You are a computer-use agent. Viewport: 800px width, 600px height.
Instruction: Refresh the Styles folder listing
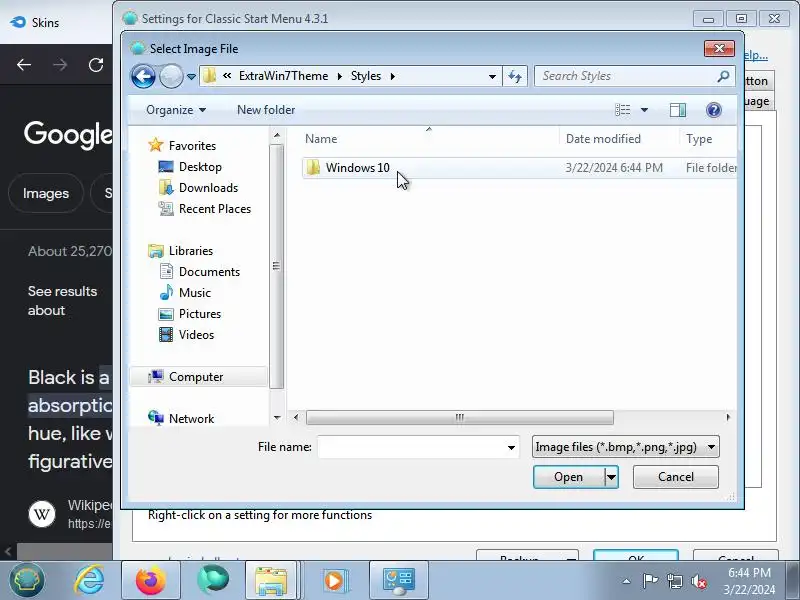[515, 77]
